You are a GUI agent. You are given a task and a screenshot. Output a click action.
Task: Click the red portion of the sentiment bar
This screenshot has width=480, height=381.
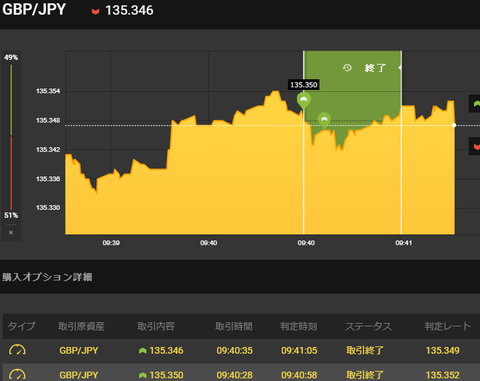[x=11, y=173]
